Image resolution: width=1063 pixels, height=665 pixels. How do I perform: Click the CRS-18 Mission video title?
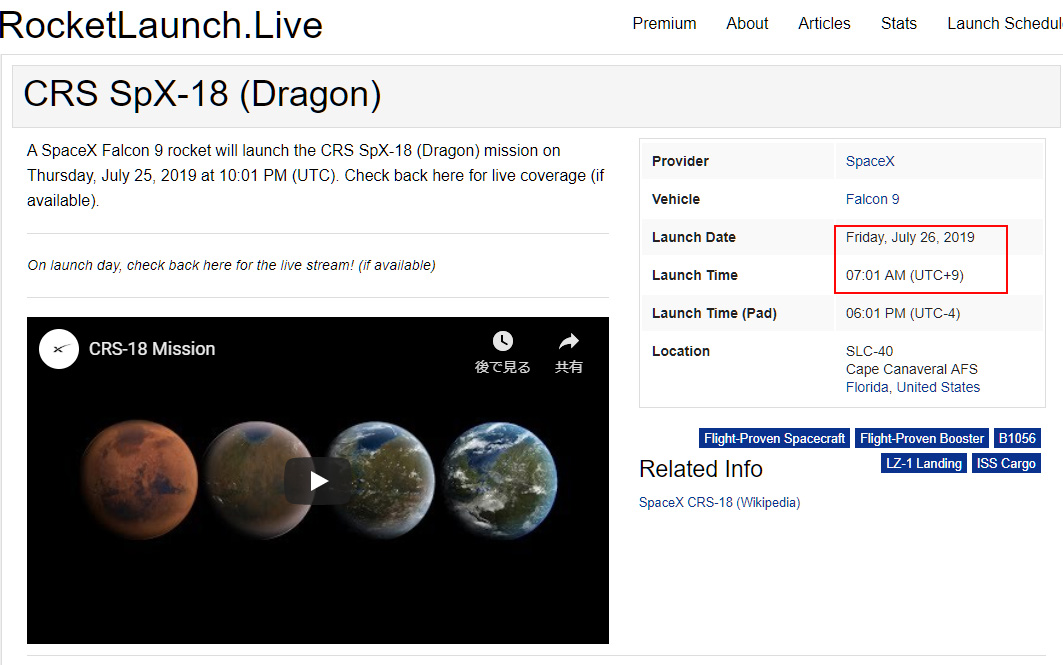pos(152,349)
